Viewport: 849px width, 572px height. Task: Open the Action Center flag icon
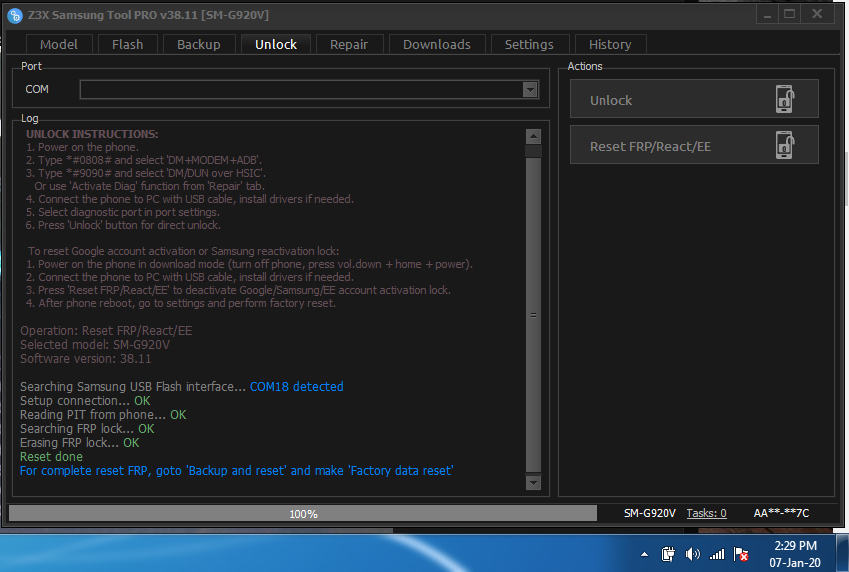pyautogui.click(x=741, y=554)
